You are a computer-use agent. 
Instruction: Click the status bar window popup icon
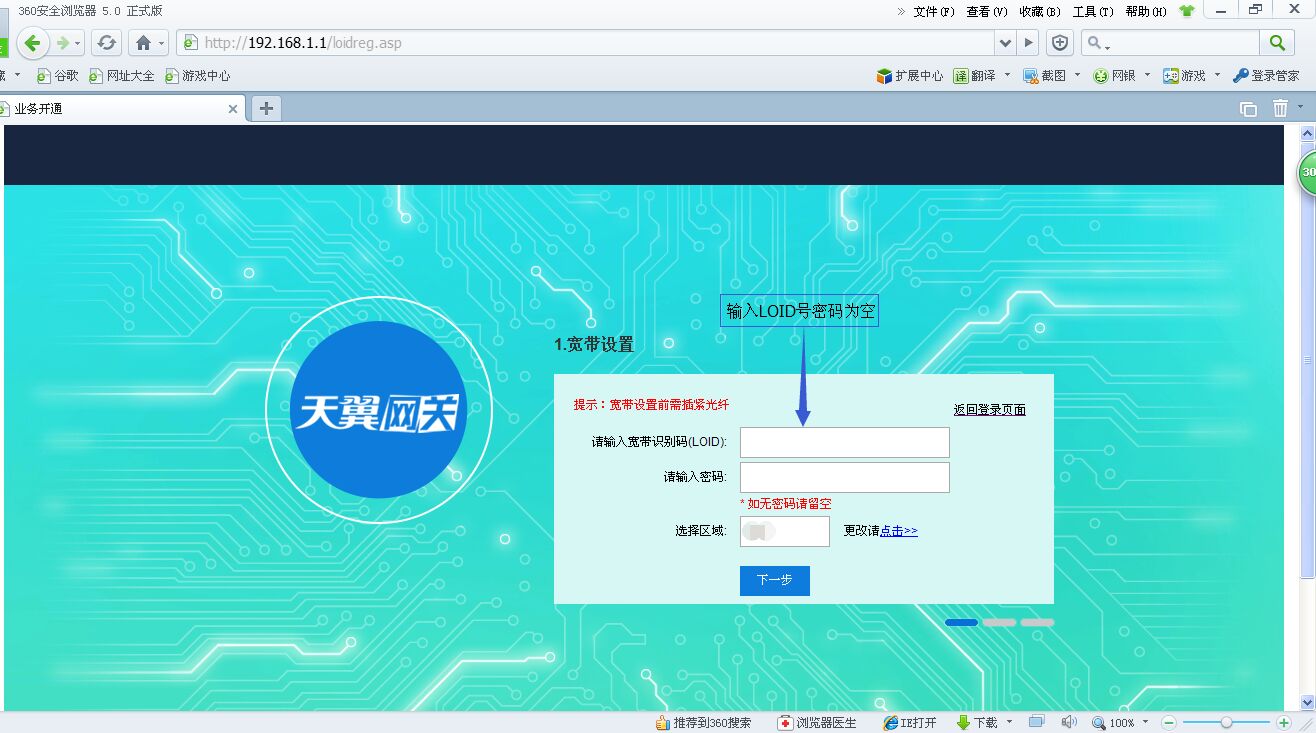[1037, 722]
